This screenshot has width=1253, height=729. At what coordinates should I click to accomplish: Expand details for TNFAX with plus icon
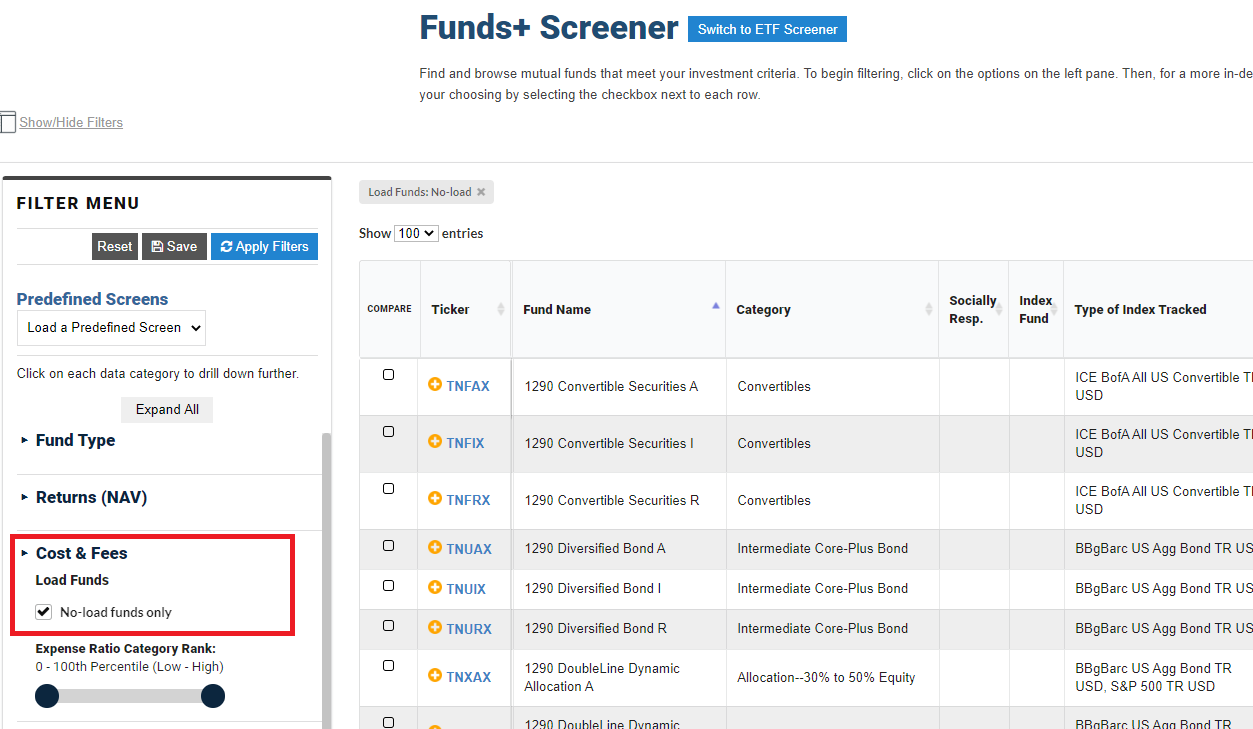pyautogui.click(x=435, y=385)
